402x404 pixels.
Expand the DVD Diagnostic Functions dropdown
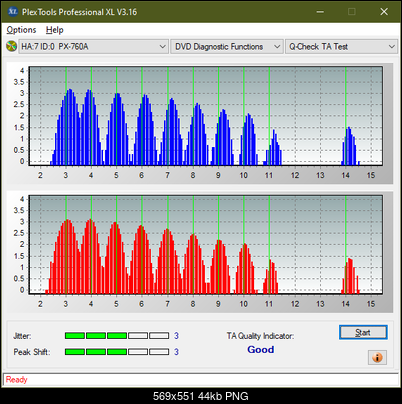(x=227, y=47)
